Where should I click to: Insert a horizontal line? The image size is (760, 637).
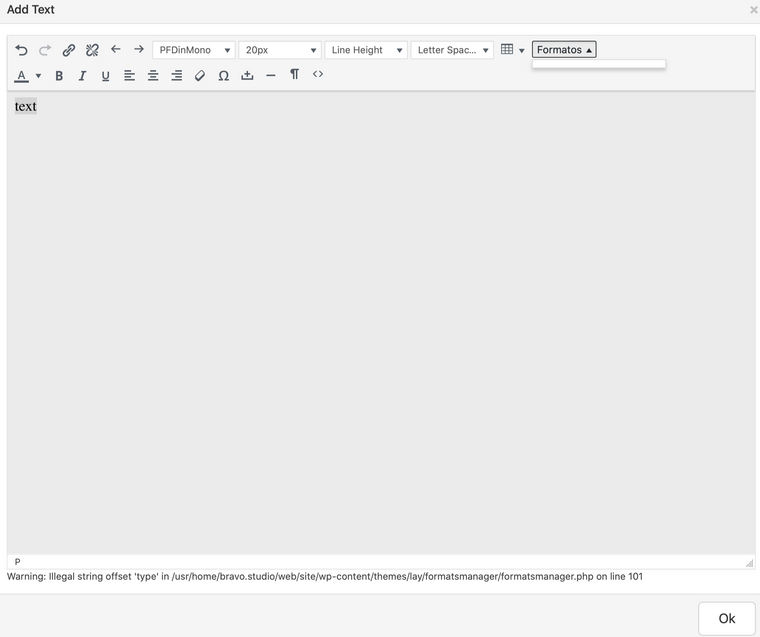point(271,75)
